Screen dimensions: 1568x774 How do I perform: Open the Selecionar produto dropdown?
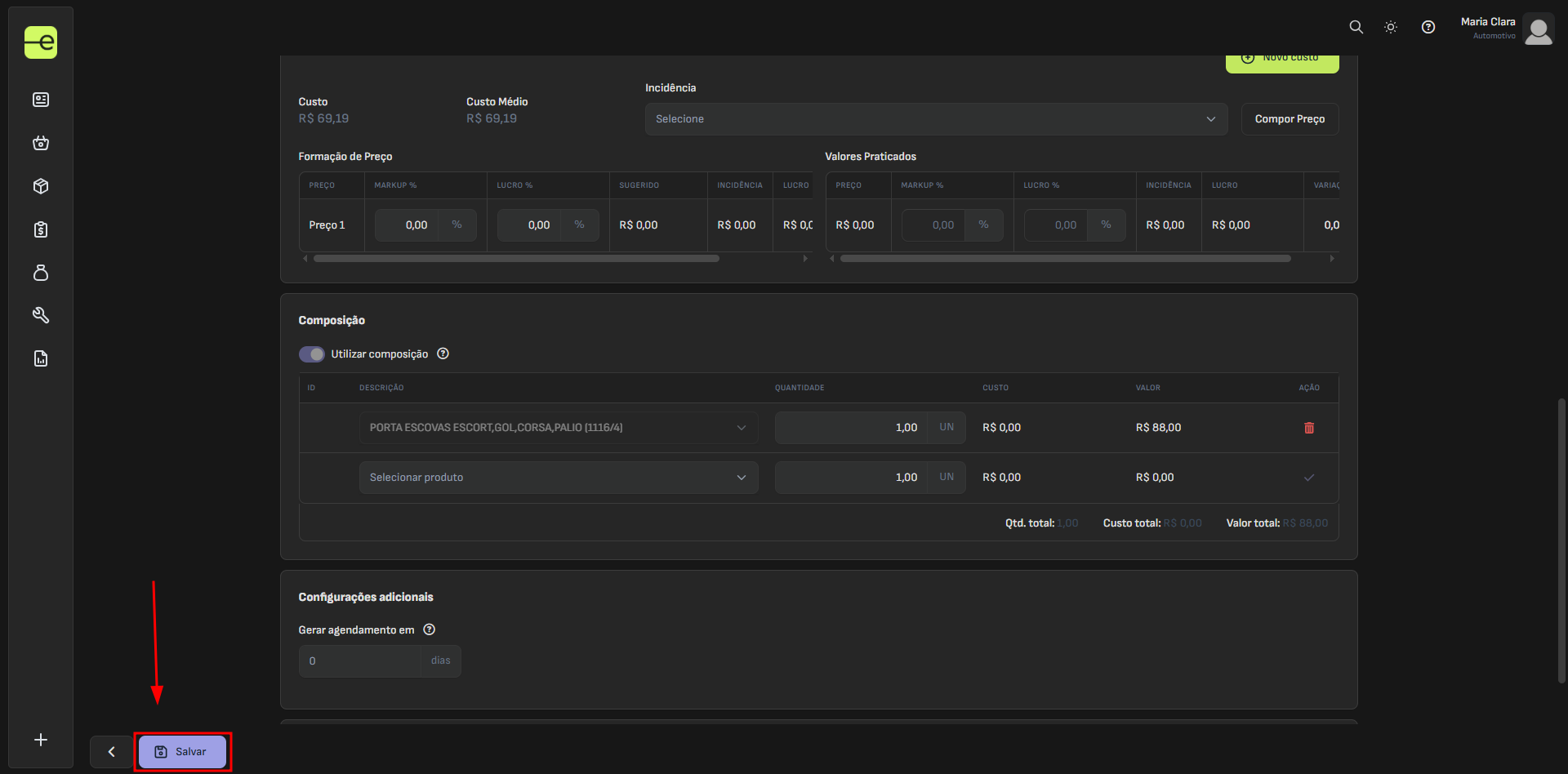pyautogui.click(x=558, y=478)
